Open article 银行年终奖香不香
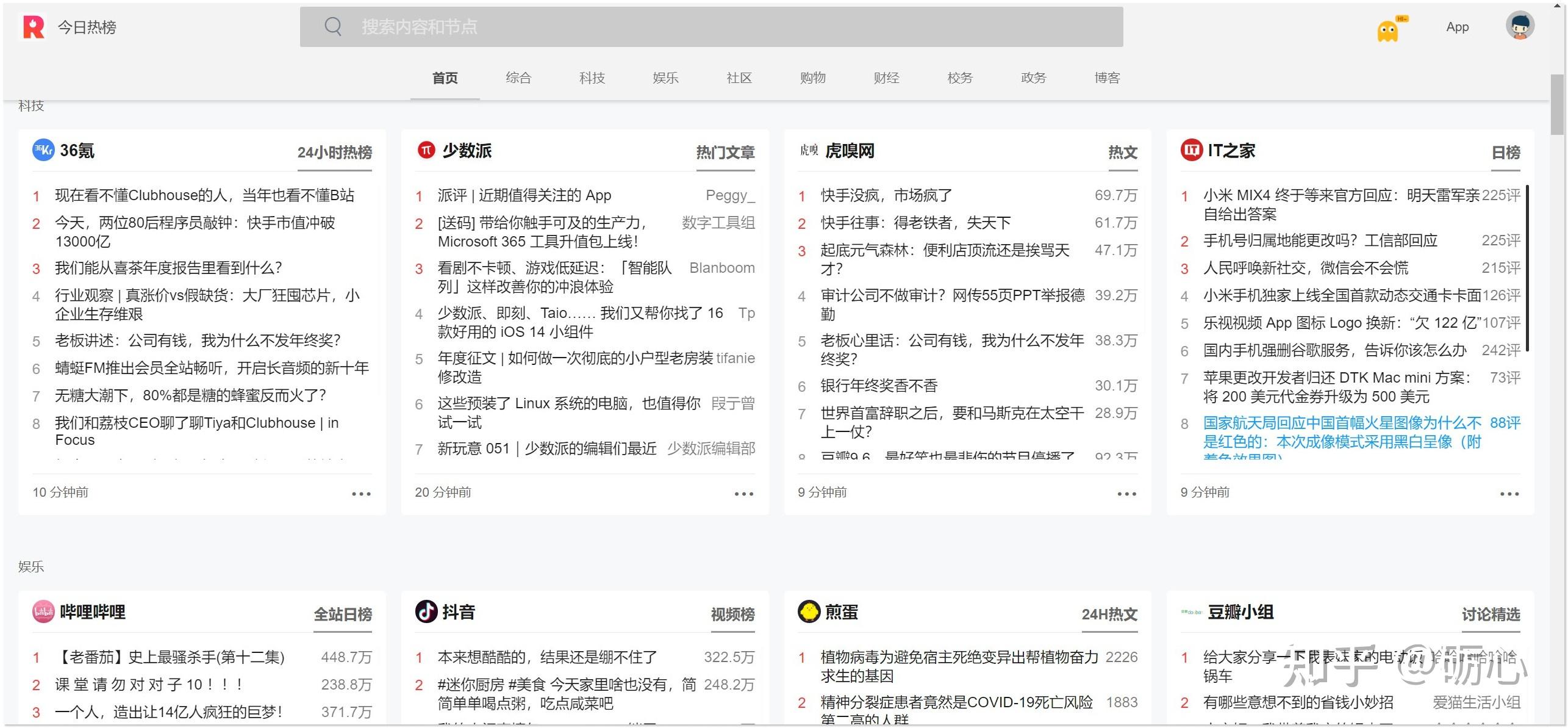1568x728 pixels. point(879,386)
